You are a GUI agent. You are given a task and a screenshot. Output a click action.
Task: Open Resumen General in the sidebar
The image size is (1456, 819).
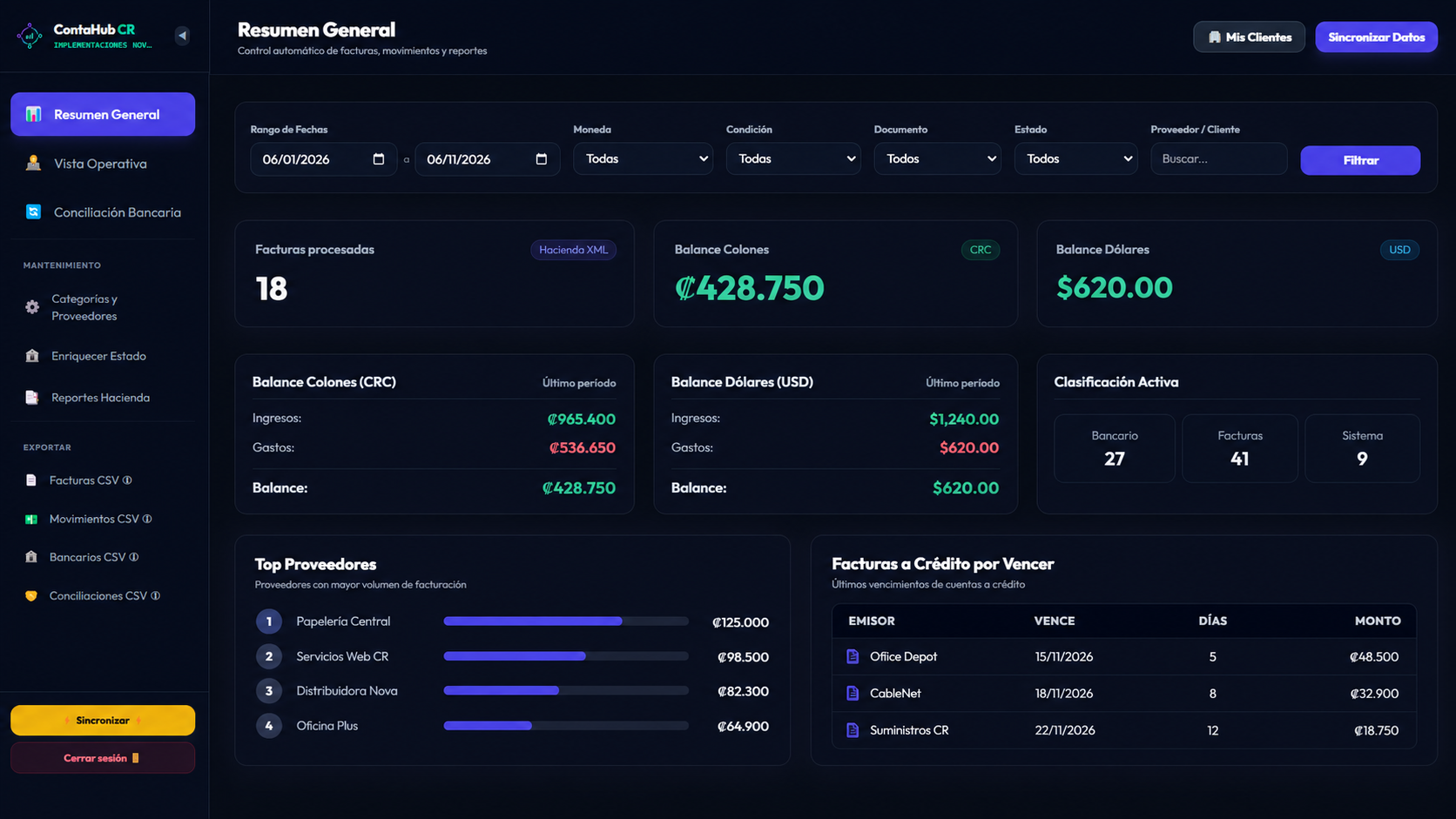click(x=103, y=114)
